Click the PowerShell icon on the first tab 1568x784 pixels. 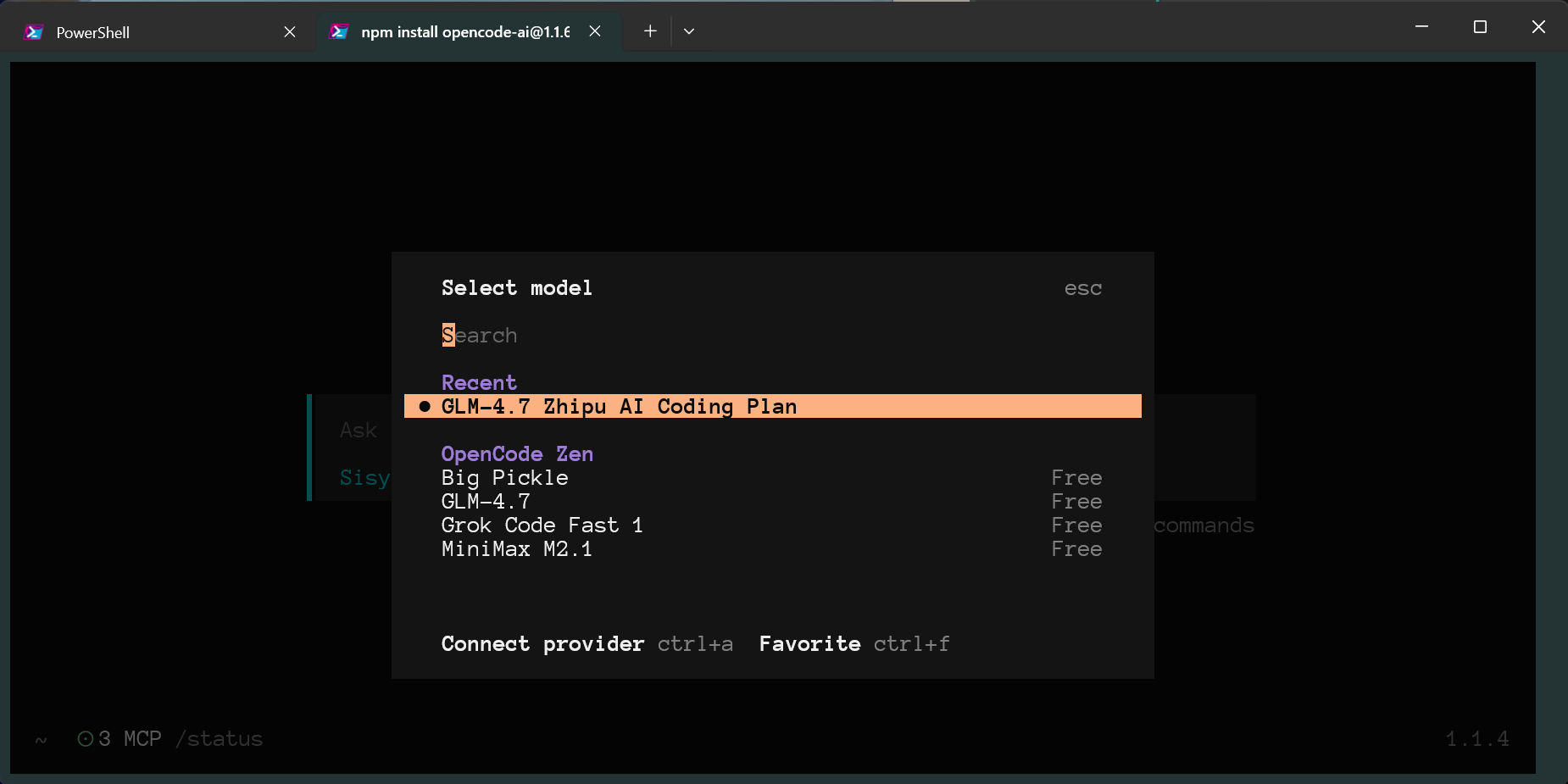(34, 31)
